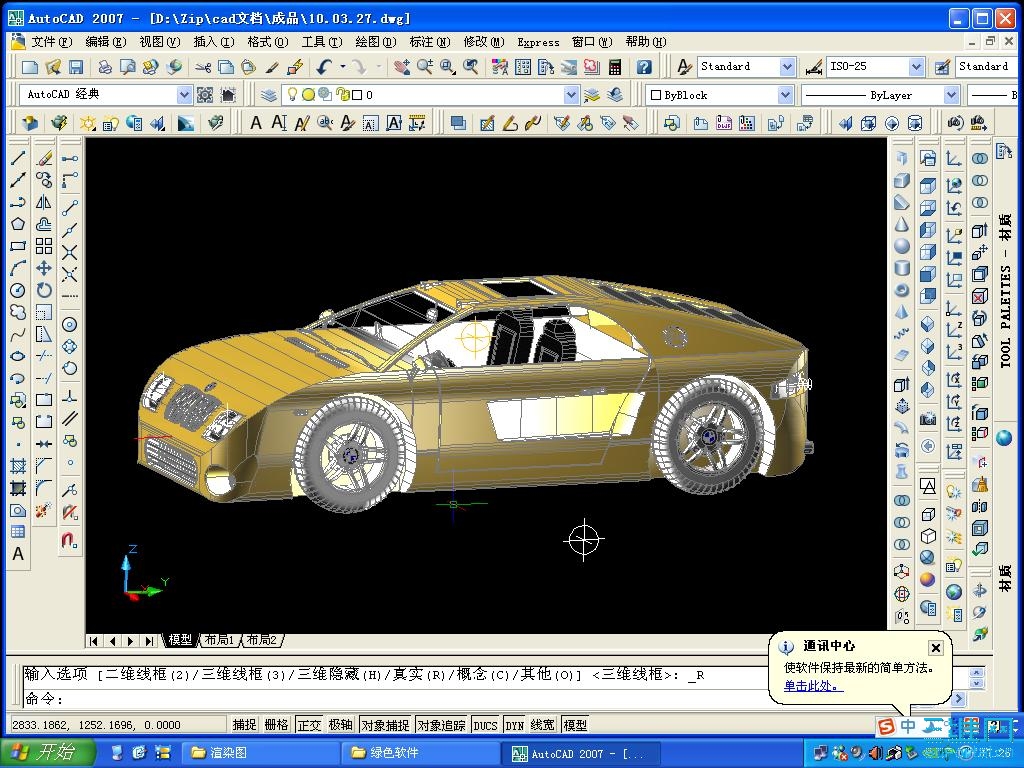This screenshot has height=768, width=1024.
Task: Open the layer 0 dropdown list
Action: 571,95
